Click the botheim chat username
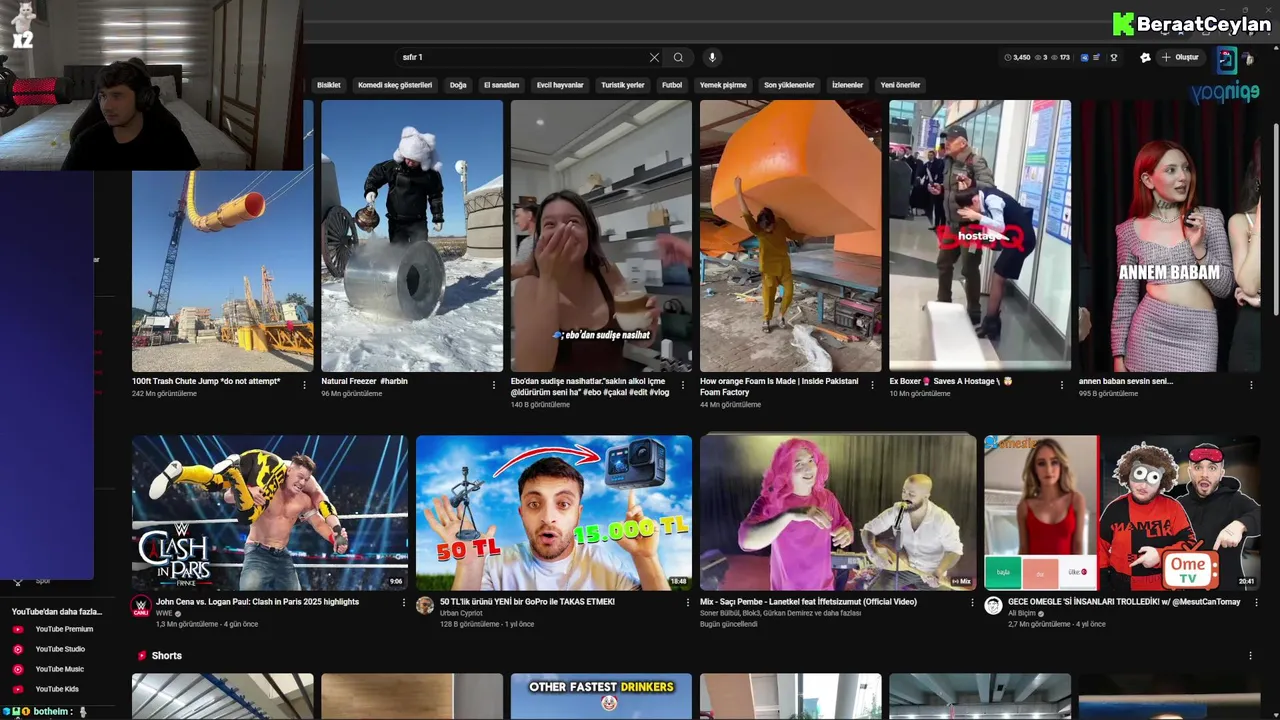This screenshot has width=1280, height=720. pyautogui.click(x=52, y=711)
